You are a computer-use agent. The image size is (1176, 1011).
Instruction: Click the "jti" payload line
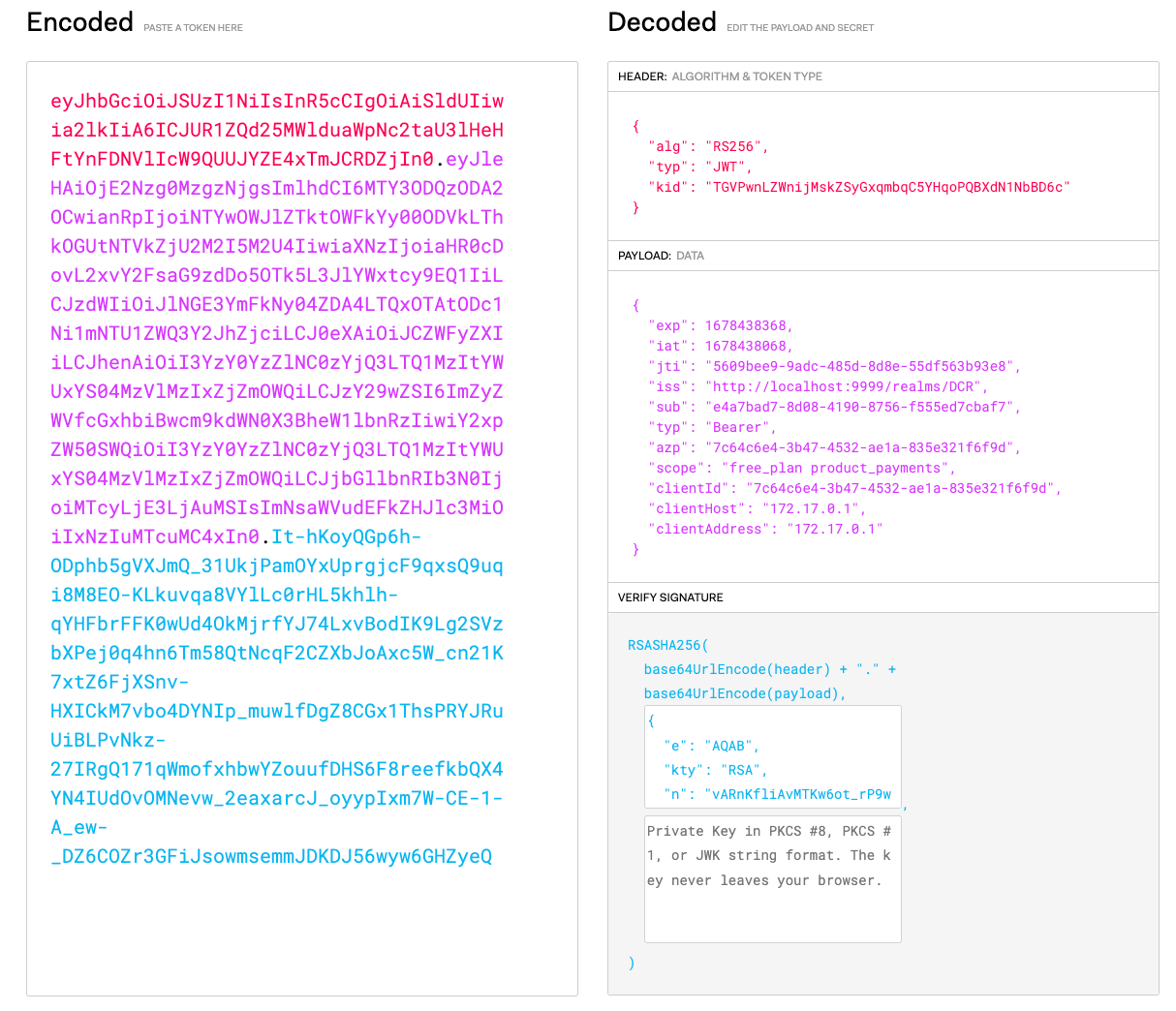(x=834, y=367)
